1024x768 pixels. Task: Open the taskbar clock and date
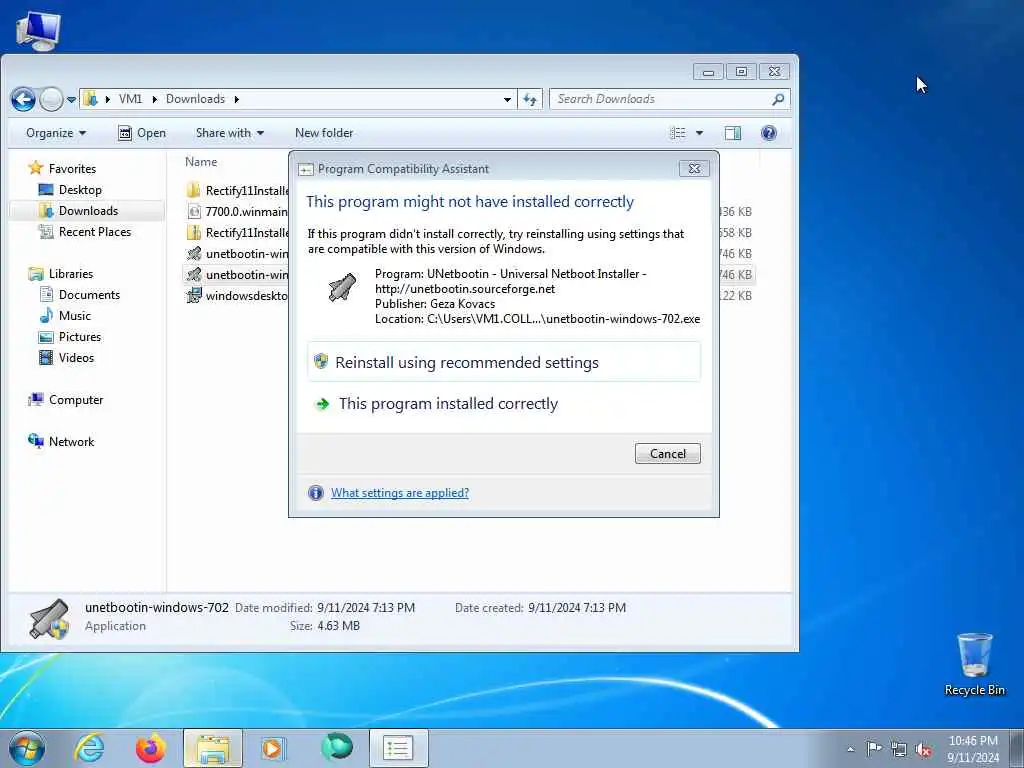[x=973, y=749]
